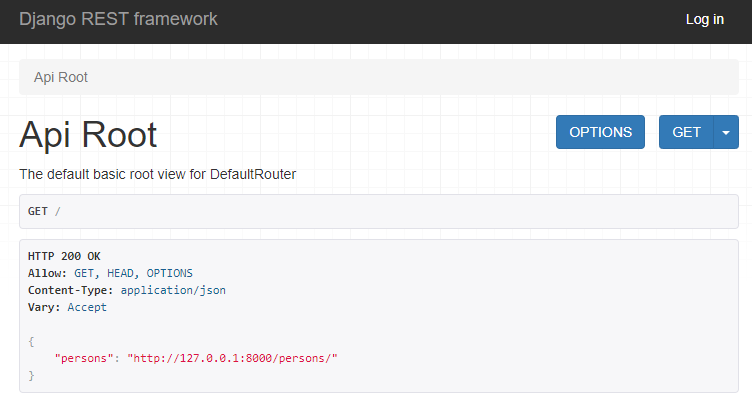The image size is (752, 408).
Task: Click the Vary Accept header value
Action: tap(87, 307)
